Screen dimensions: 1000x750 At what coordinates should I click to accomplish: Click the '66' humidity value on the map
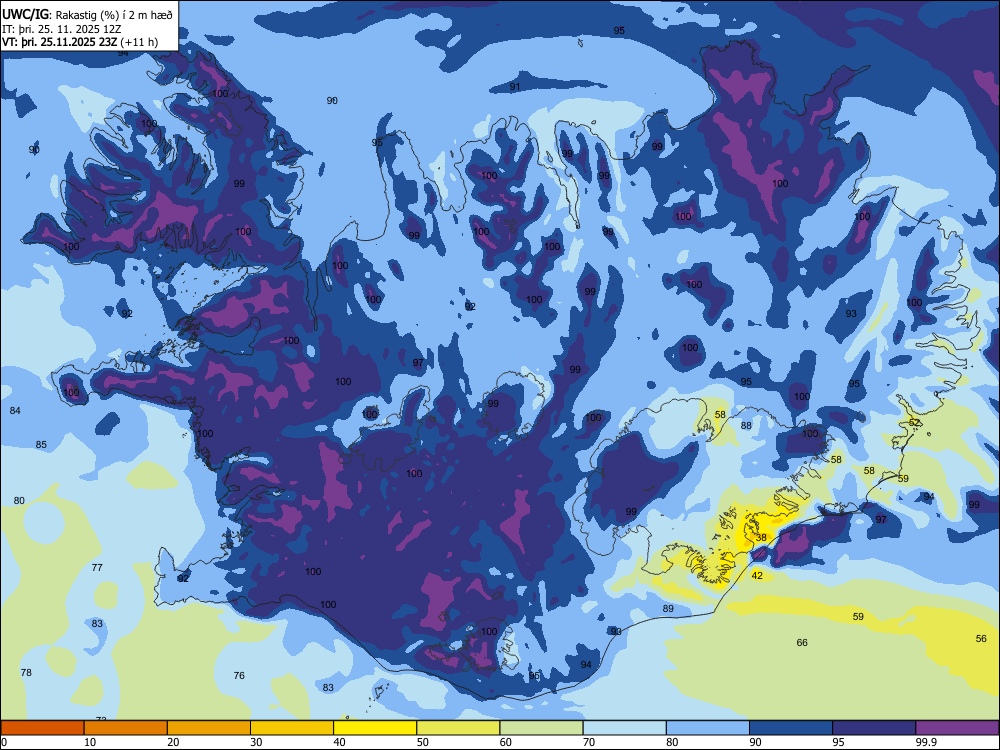(x=802, y=642)
